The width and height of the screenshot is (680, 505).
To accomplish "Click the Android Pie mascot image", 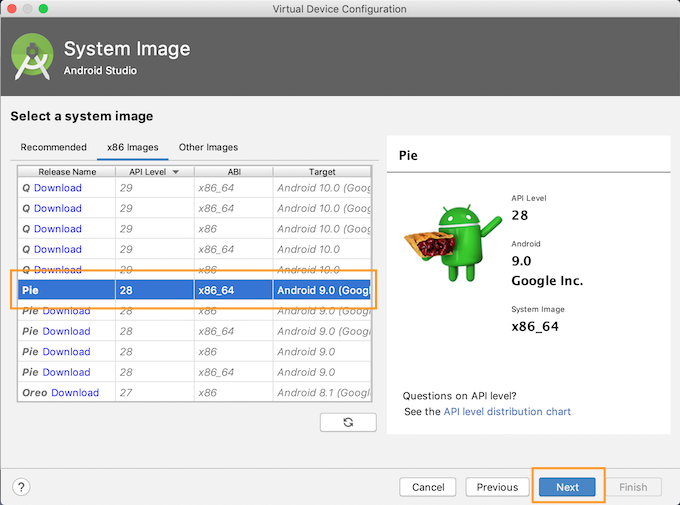I will point(452,243).
